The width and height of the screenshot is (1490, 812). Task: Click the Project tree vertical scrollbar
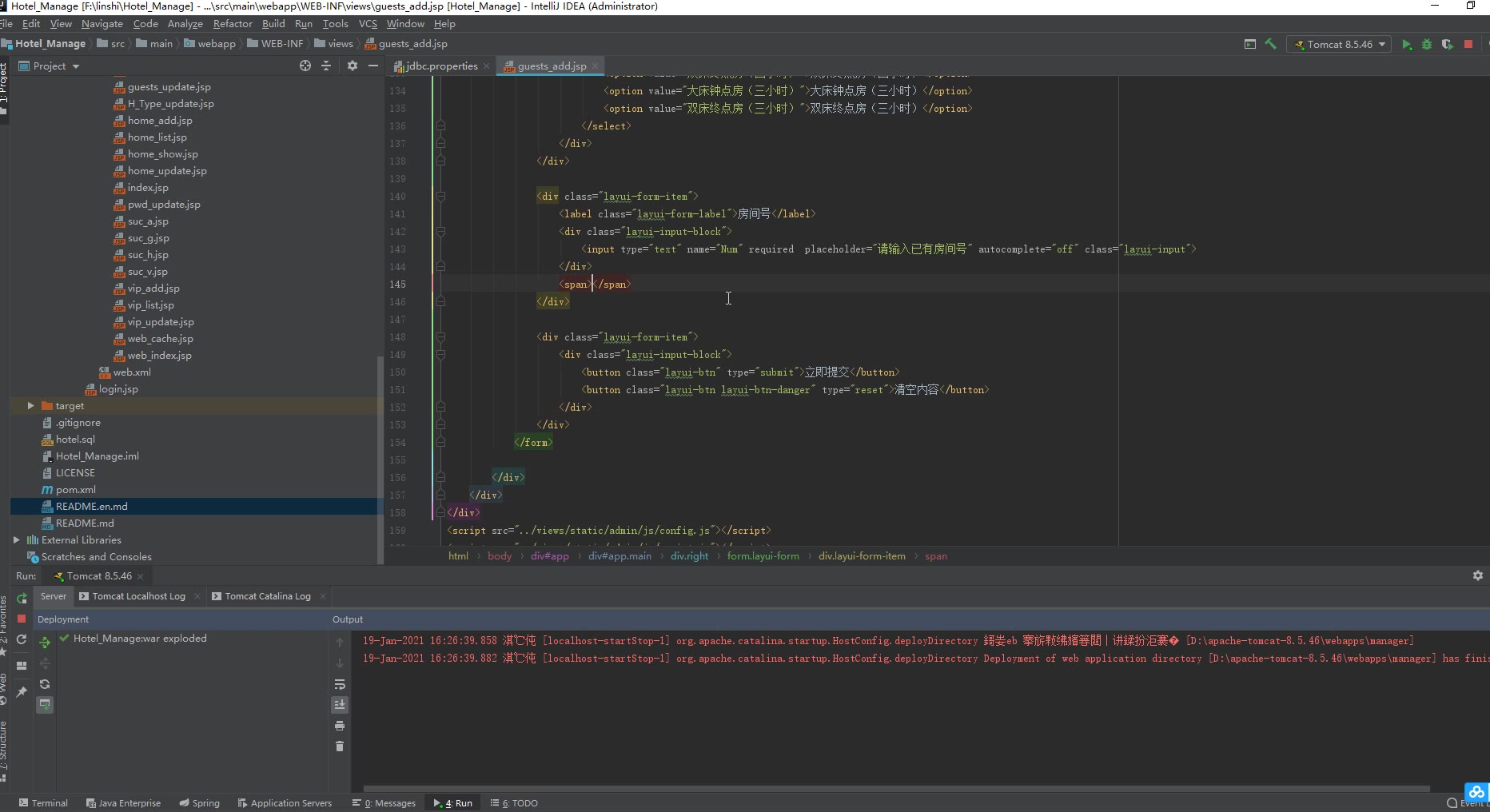[380, 460]
